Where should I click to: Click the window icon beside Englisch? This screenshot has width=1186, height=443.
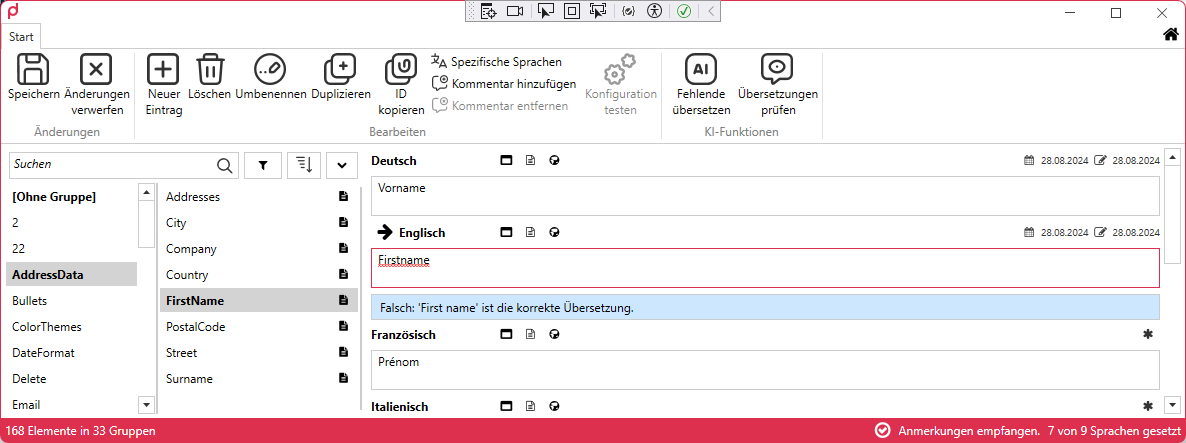click(507, 232)
